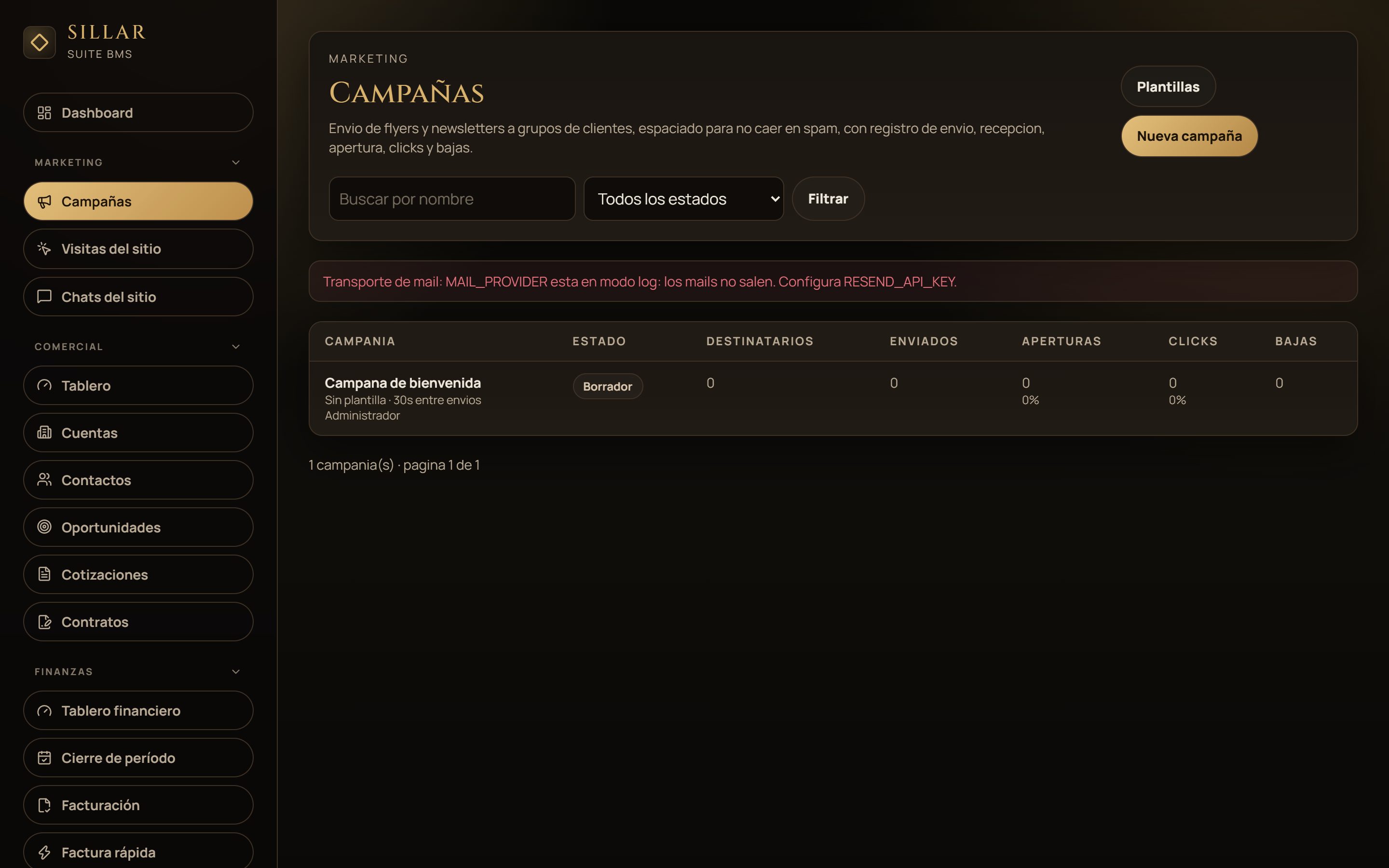Collapse the Marketing sidebar section
This screenshot has height=868, width=1389.
pyautogui.click(x=236, y=163)
